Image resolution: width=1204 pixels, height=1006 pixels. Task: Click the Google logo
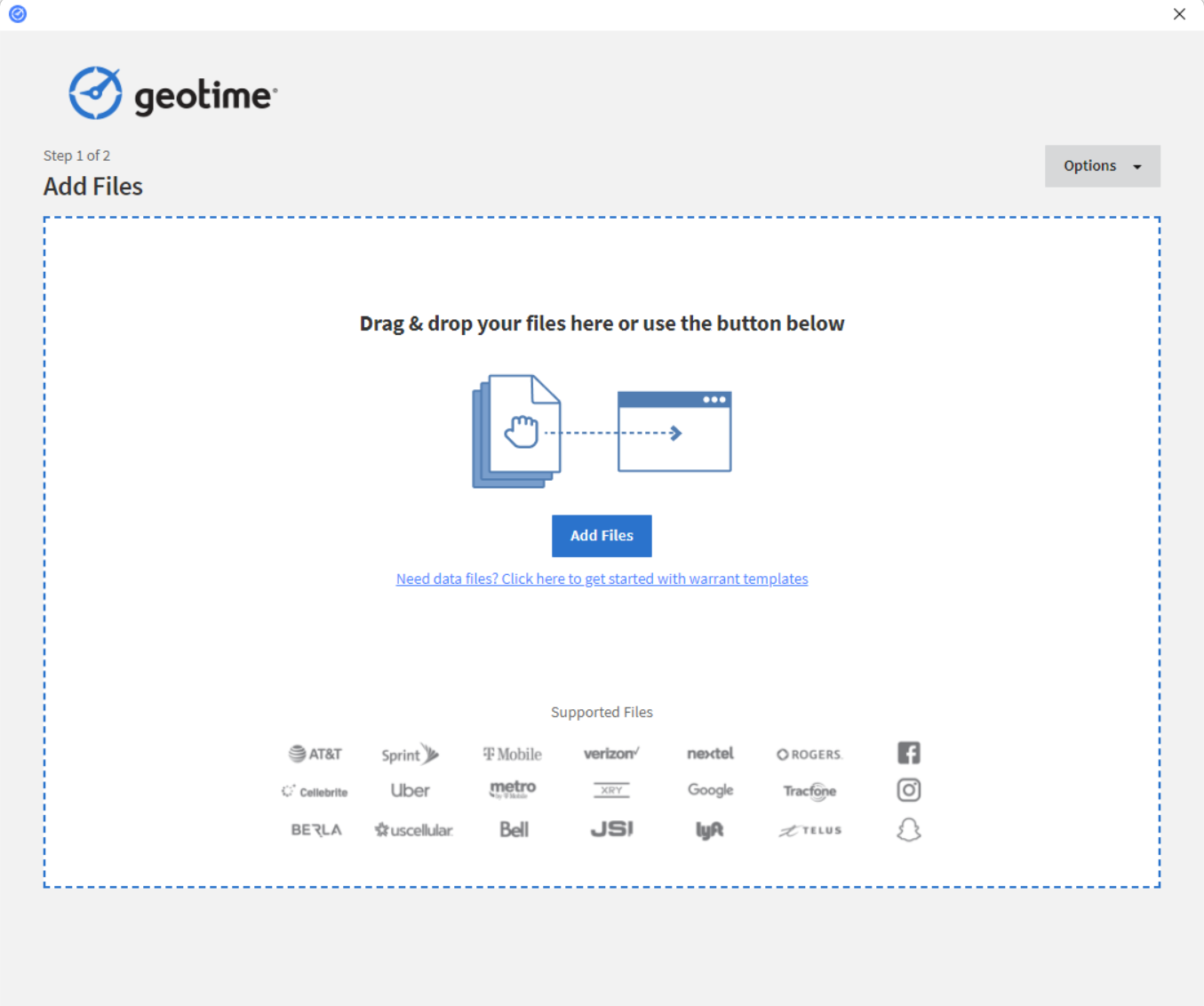[x=710, y=790]
